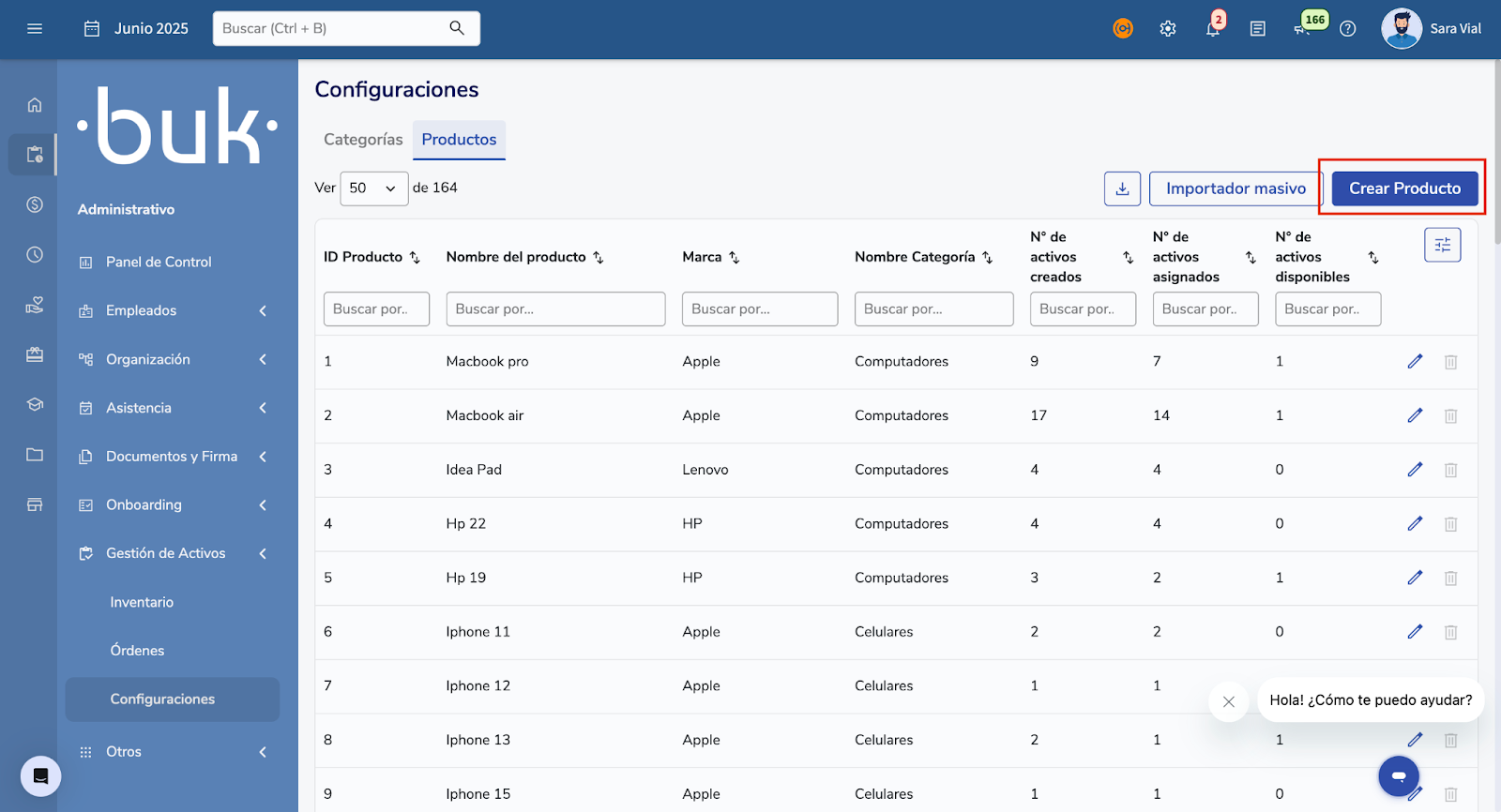Delete the Idea Pad product row
The image size is (1501, 812).
[1450, 470]
